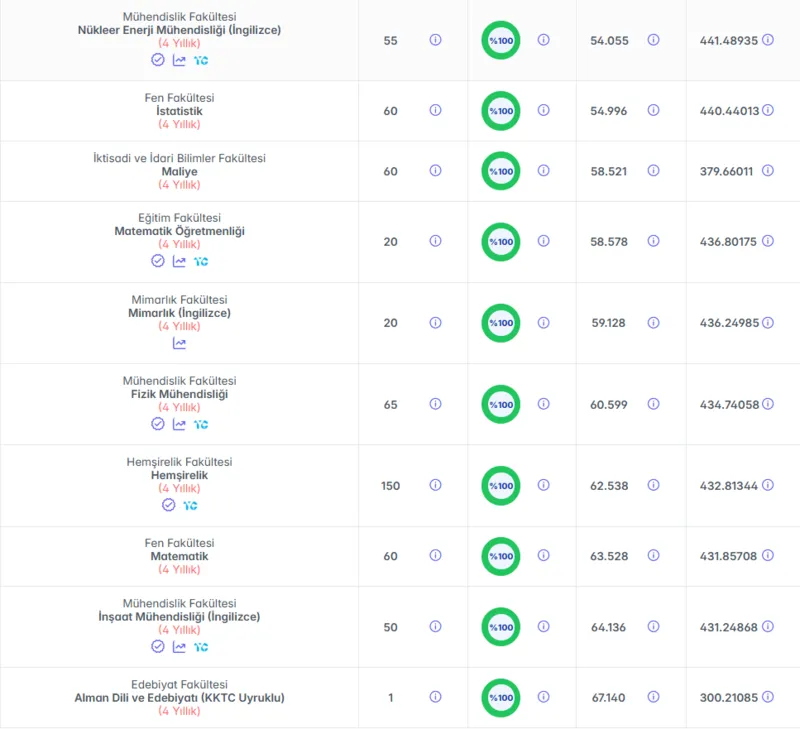
Task: Click the %100 occupancy ring for Hemşirelik
Action: tap(501, 486)
